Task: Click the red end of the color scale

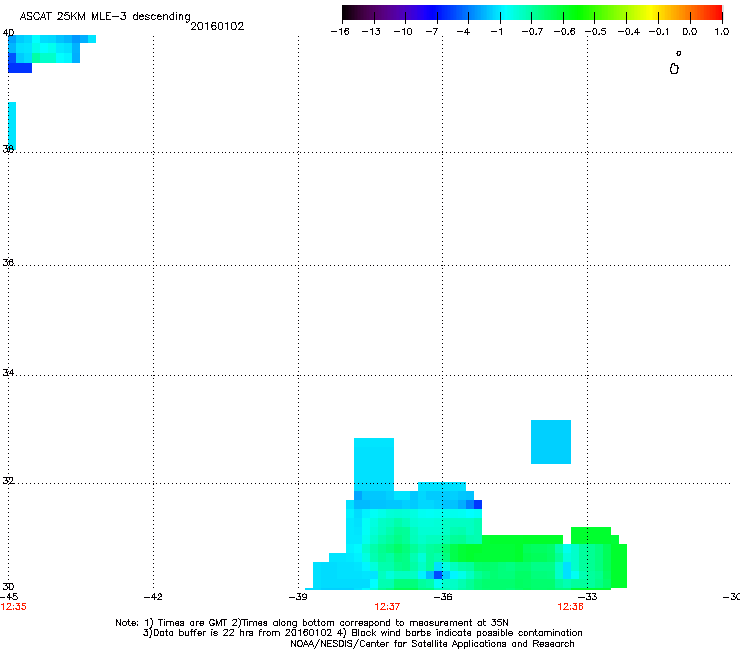Action: pos(715,12)
